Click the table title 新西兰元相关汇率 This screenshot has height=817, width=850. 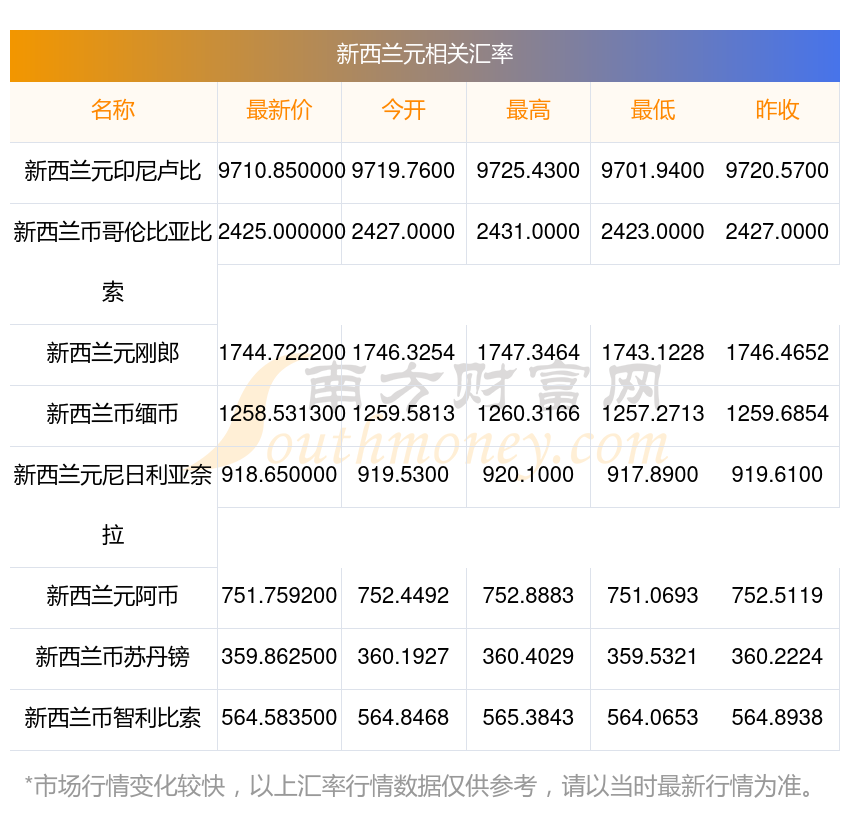coord(424,54)
